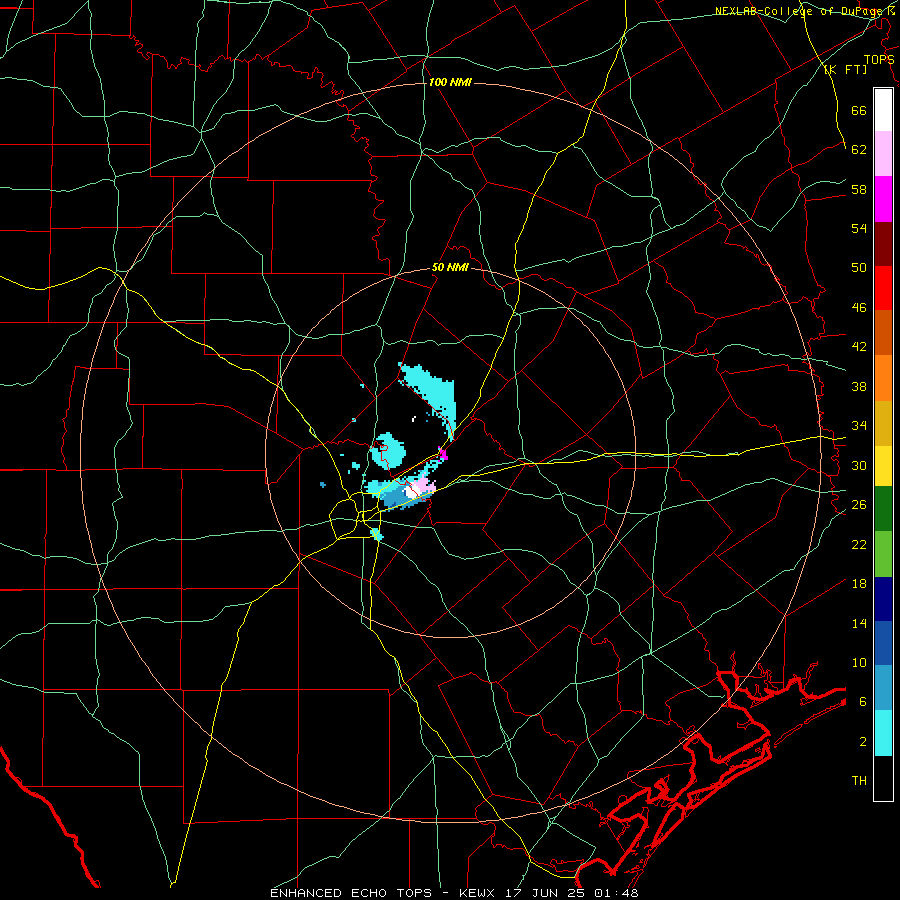Select the dark red legend swatch
Screen dimensions: 900x900
[x=883, y=243]
